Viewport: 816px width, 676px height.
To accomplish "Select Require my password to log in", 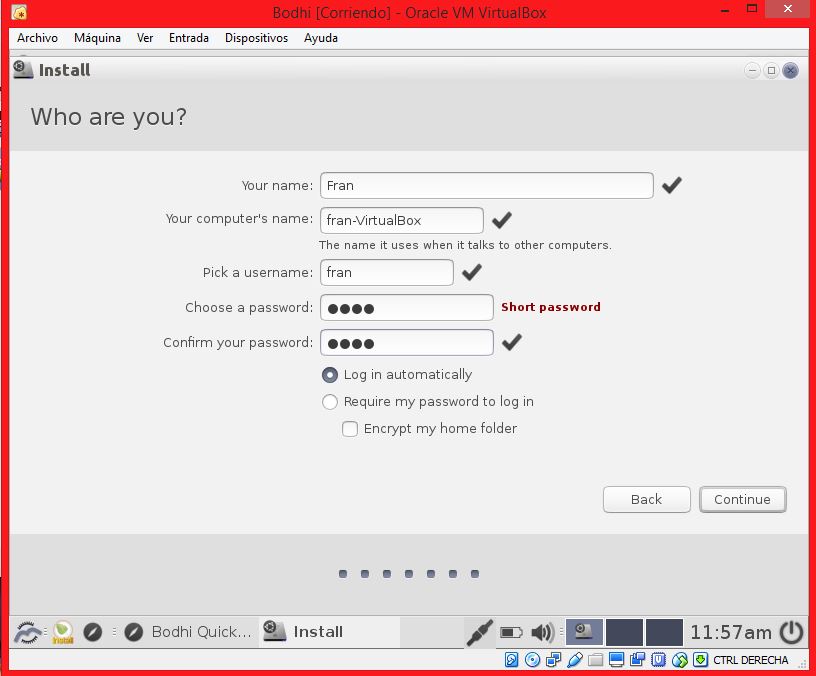I will 330,402.
